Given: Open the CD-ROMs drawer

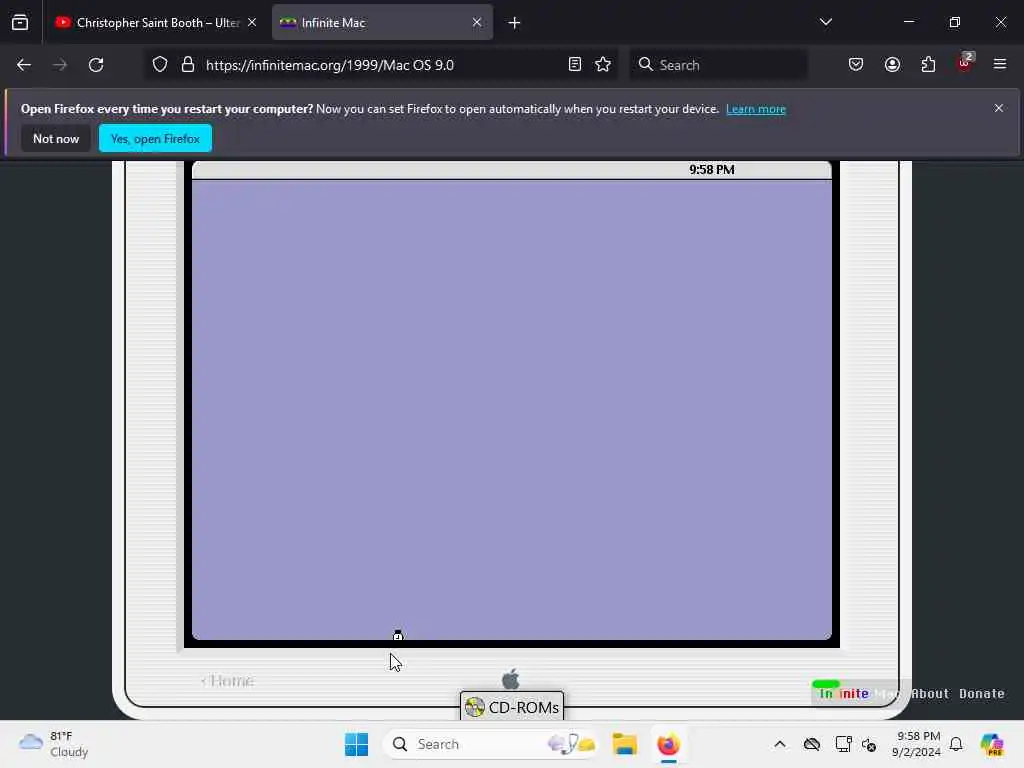Looking at the screenshot, I should pos(512,707).
